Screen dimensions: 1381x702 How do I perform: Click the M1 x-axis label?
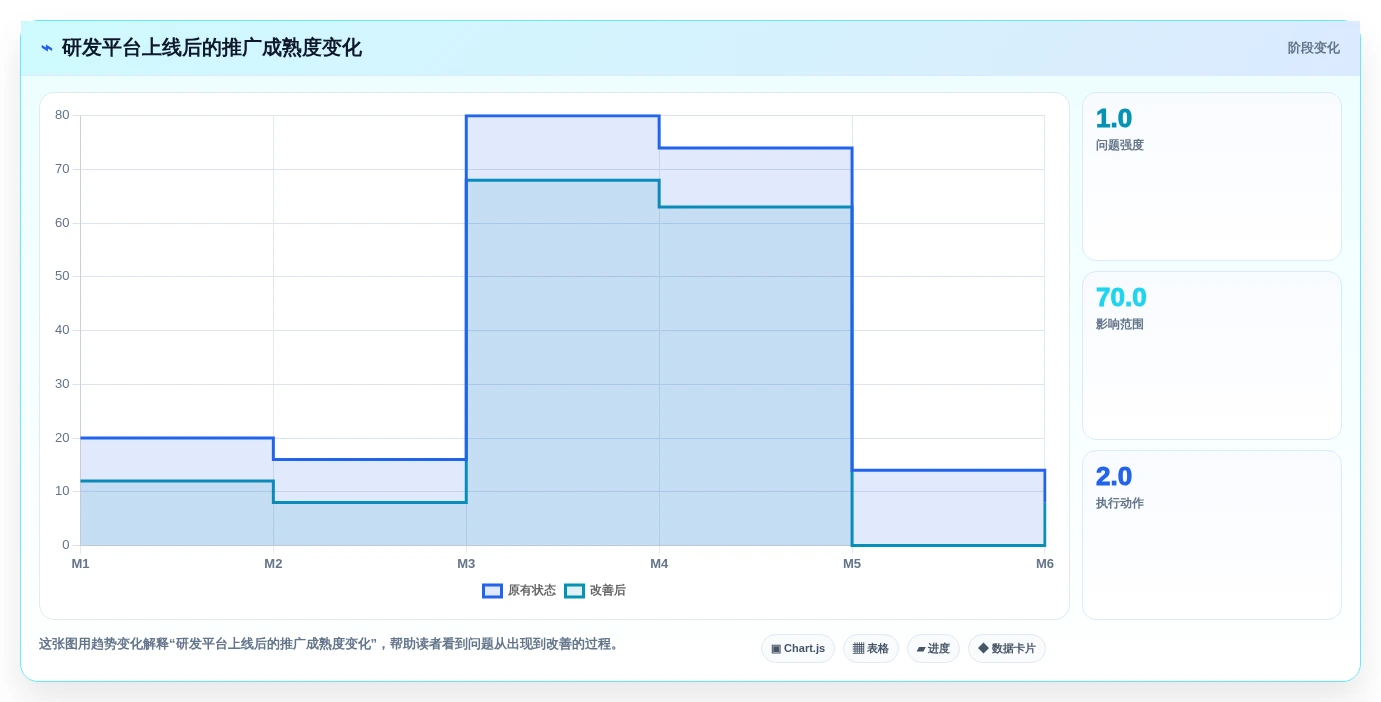[x=80, y=564]
